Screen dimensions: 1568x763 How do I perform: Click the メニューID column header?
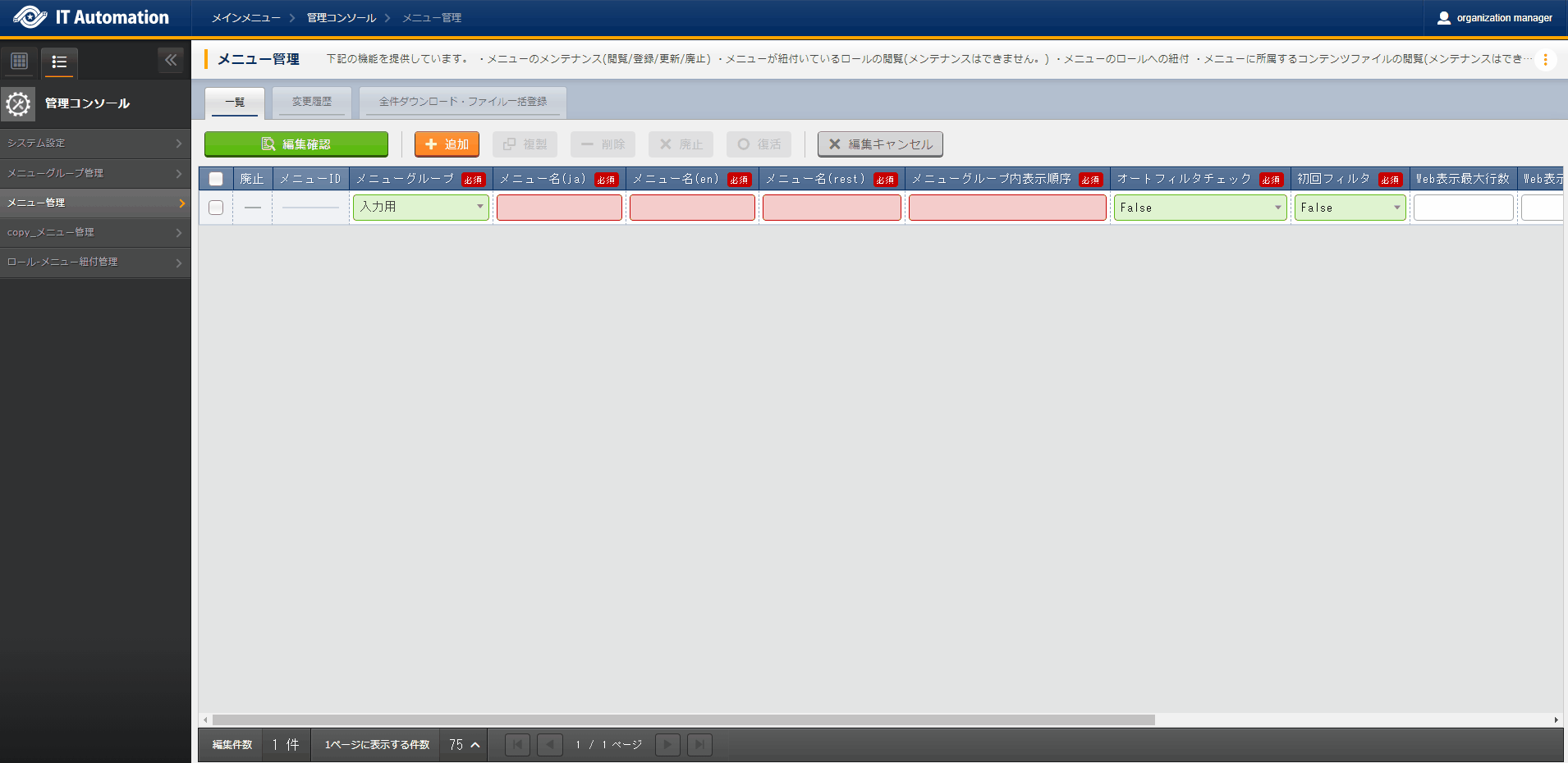[310, 179]
